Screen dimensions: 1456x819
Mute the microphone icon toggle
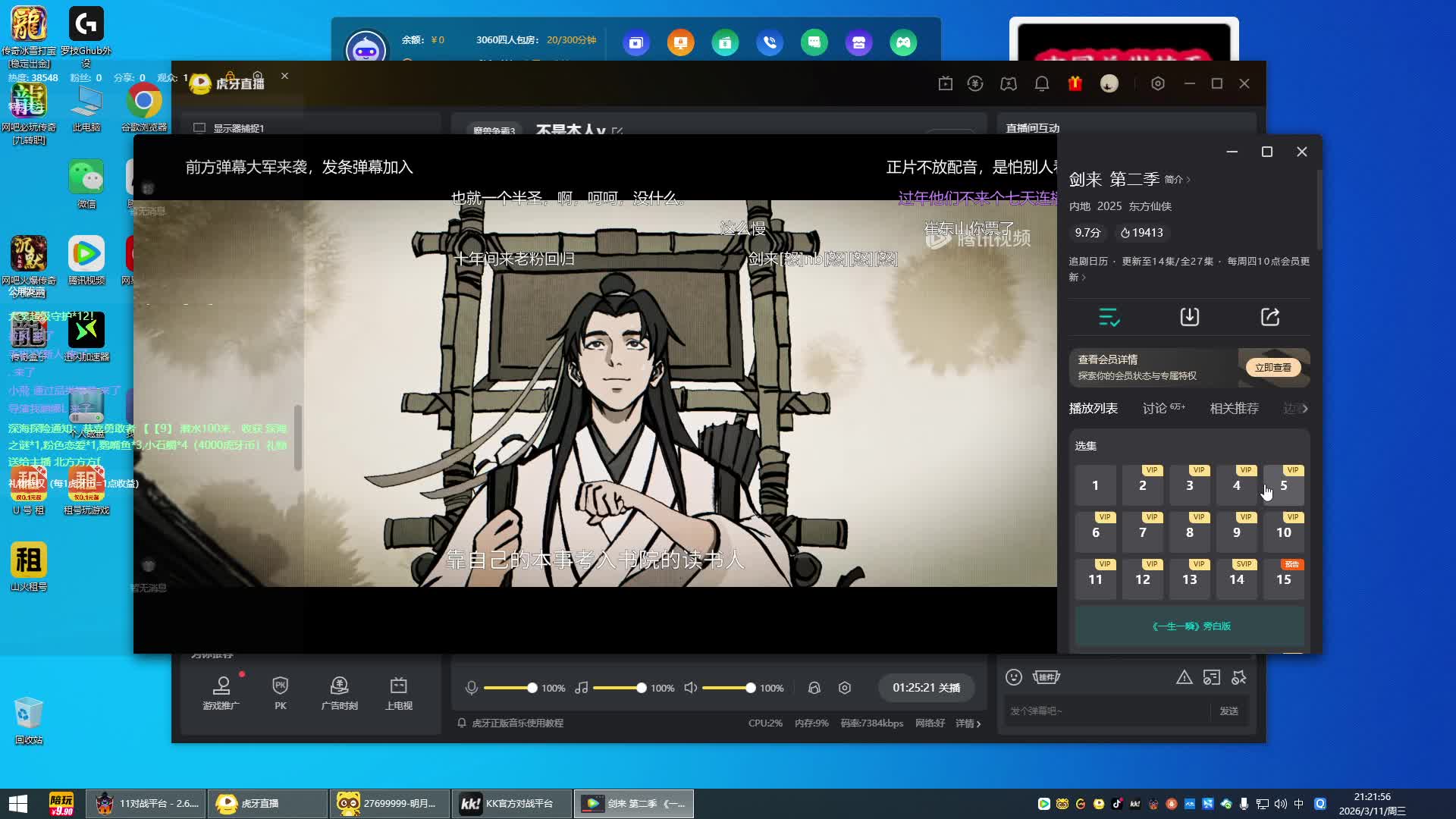[x=471, y=688]
